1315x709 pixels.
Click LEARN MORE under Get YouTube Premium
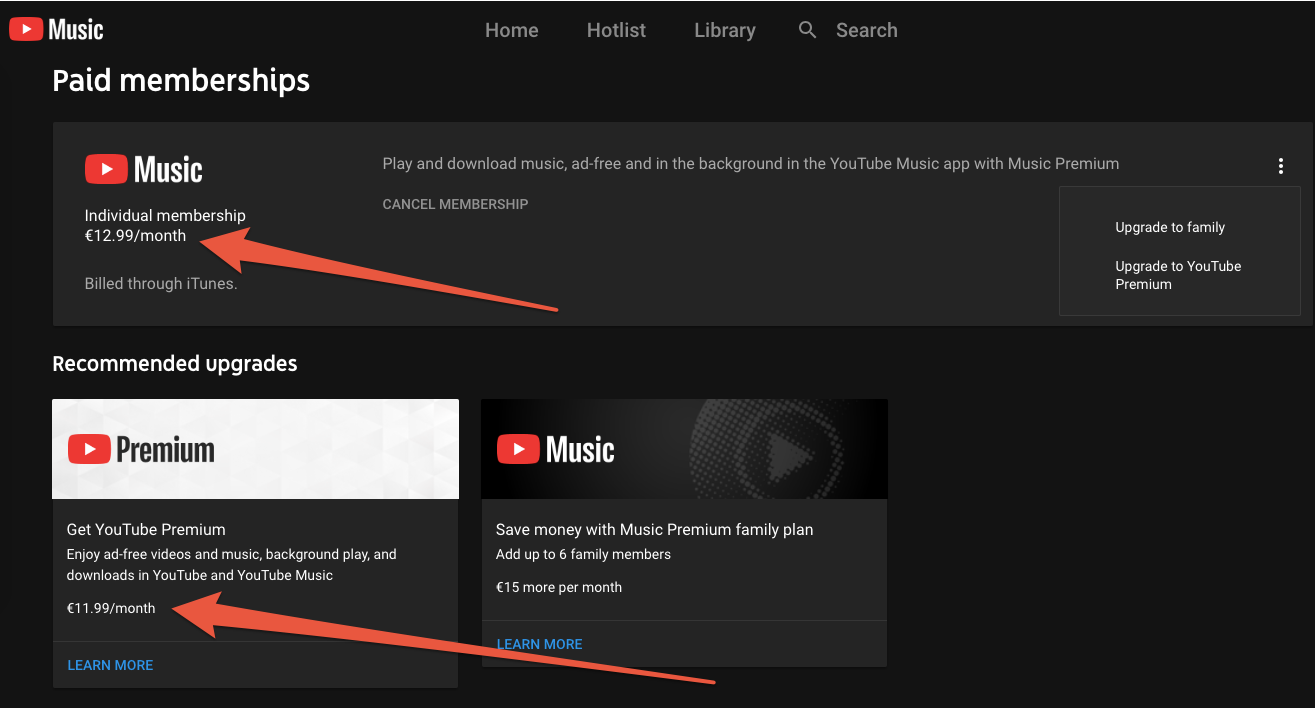tap(110, 665)
